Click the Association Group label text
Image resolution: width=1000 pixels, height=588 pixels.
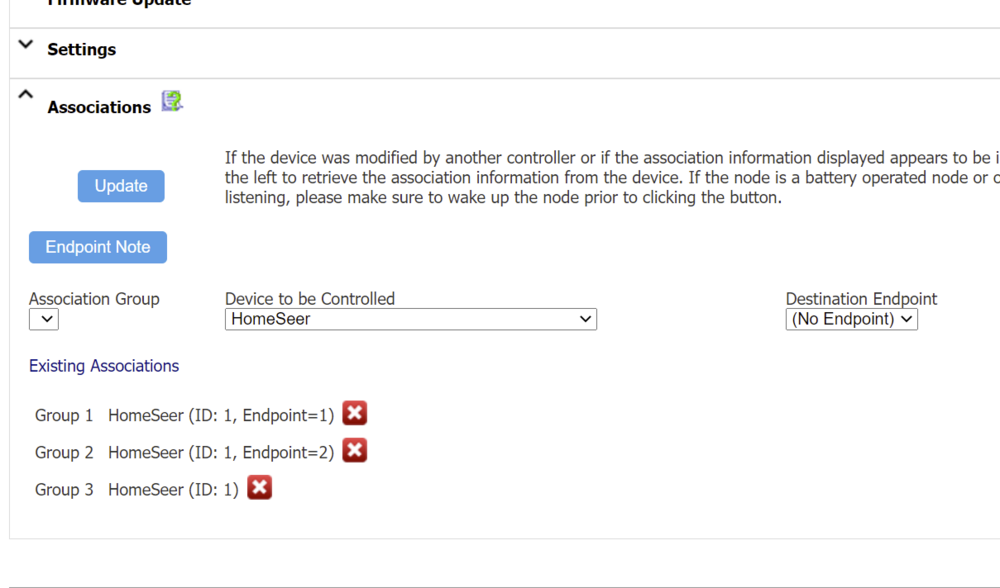(x=94, y=298)
